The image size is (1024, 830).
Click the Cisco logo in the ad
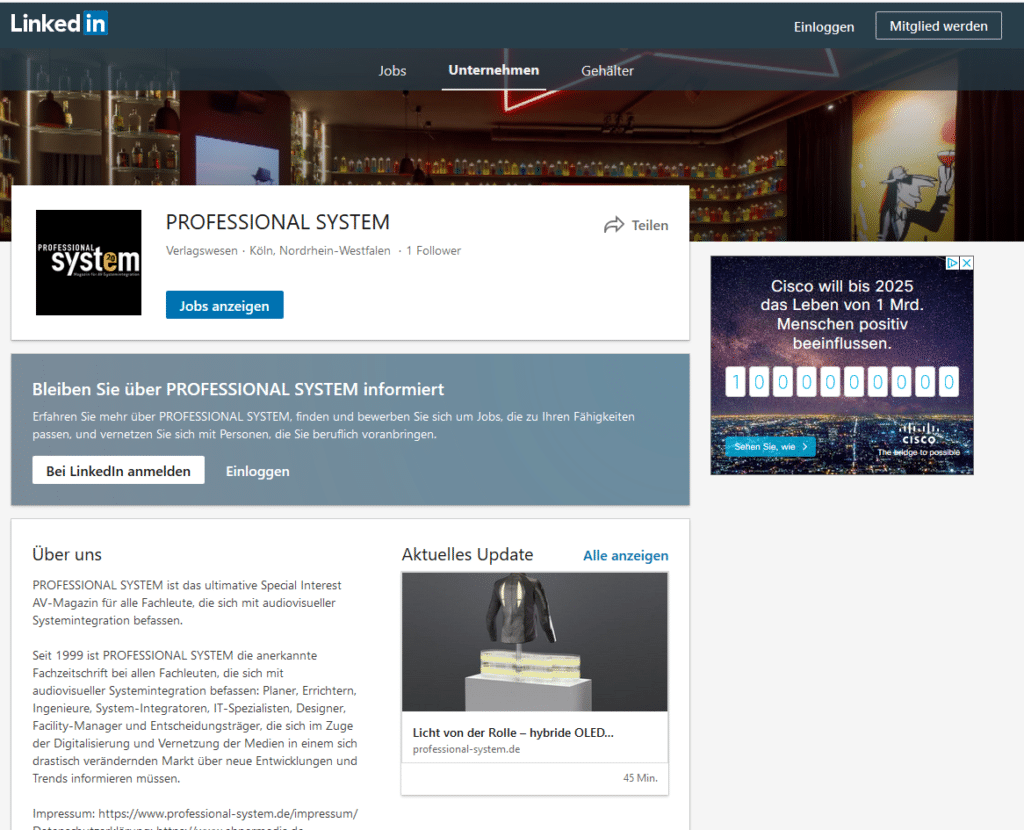pos(919,434)
